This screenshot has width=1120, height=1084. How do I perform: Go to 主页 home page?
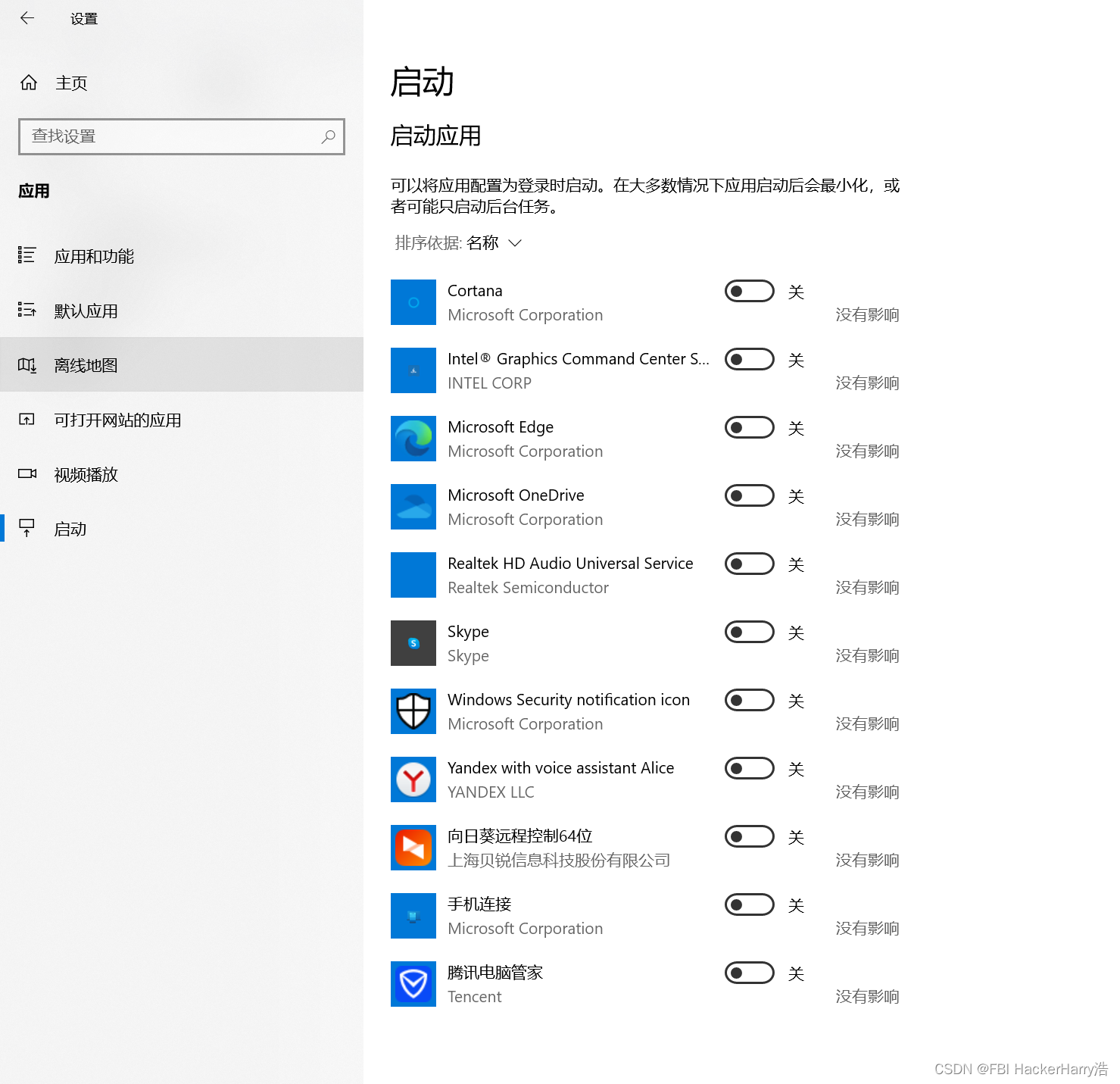pyautogui.click(x=182, y=83)
